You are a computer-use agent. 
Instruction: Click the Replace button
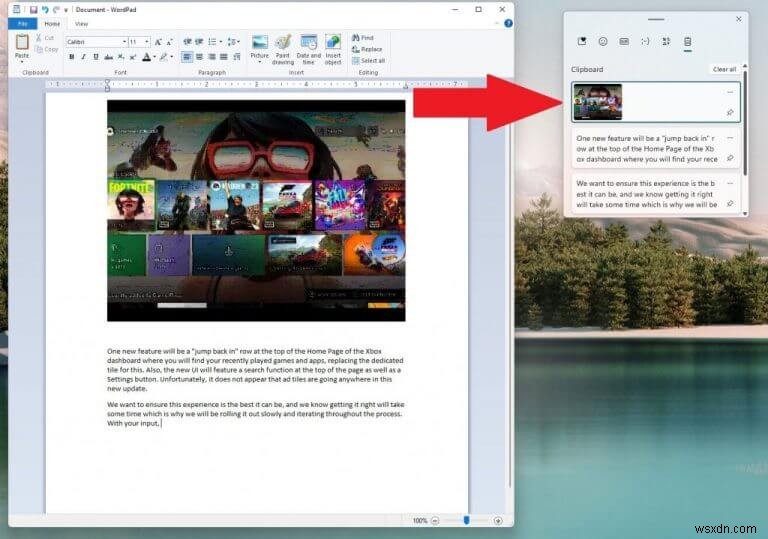click(367, 49)
